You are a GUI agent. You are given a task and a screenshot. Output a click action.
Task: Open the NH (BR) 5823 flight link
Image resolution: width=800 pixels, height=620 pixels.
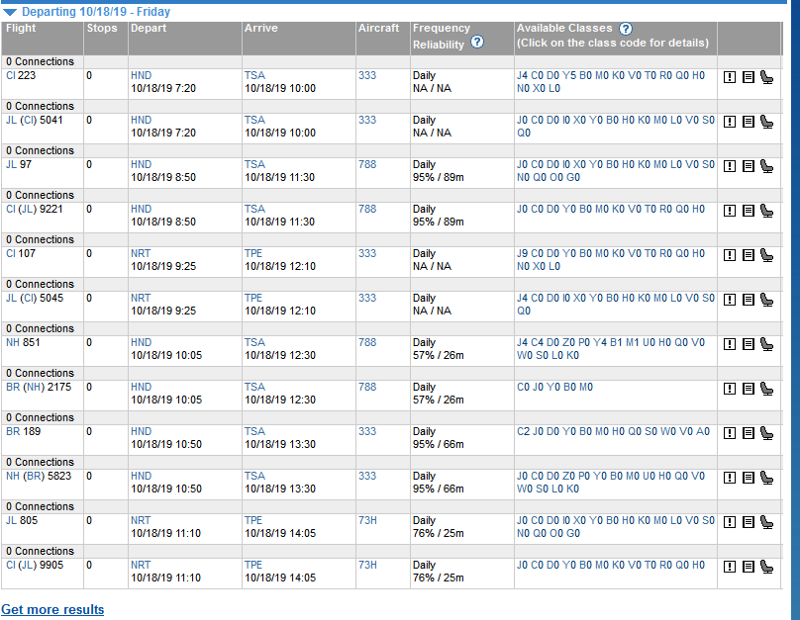pyautogui.click(x=38, y=476)
